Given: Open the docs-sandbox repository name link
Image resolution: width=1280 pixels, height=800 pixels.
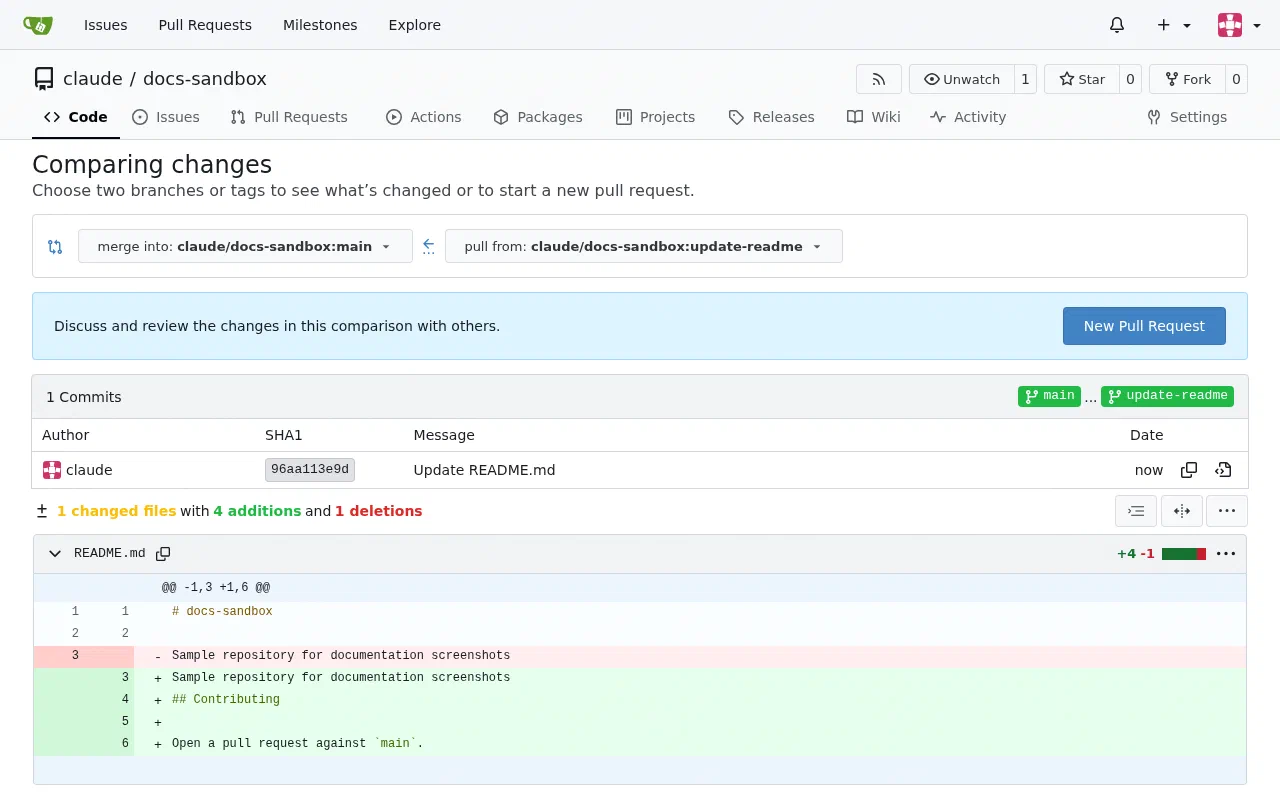Looking at the screenshot, I should click(x=205, y=79).
